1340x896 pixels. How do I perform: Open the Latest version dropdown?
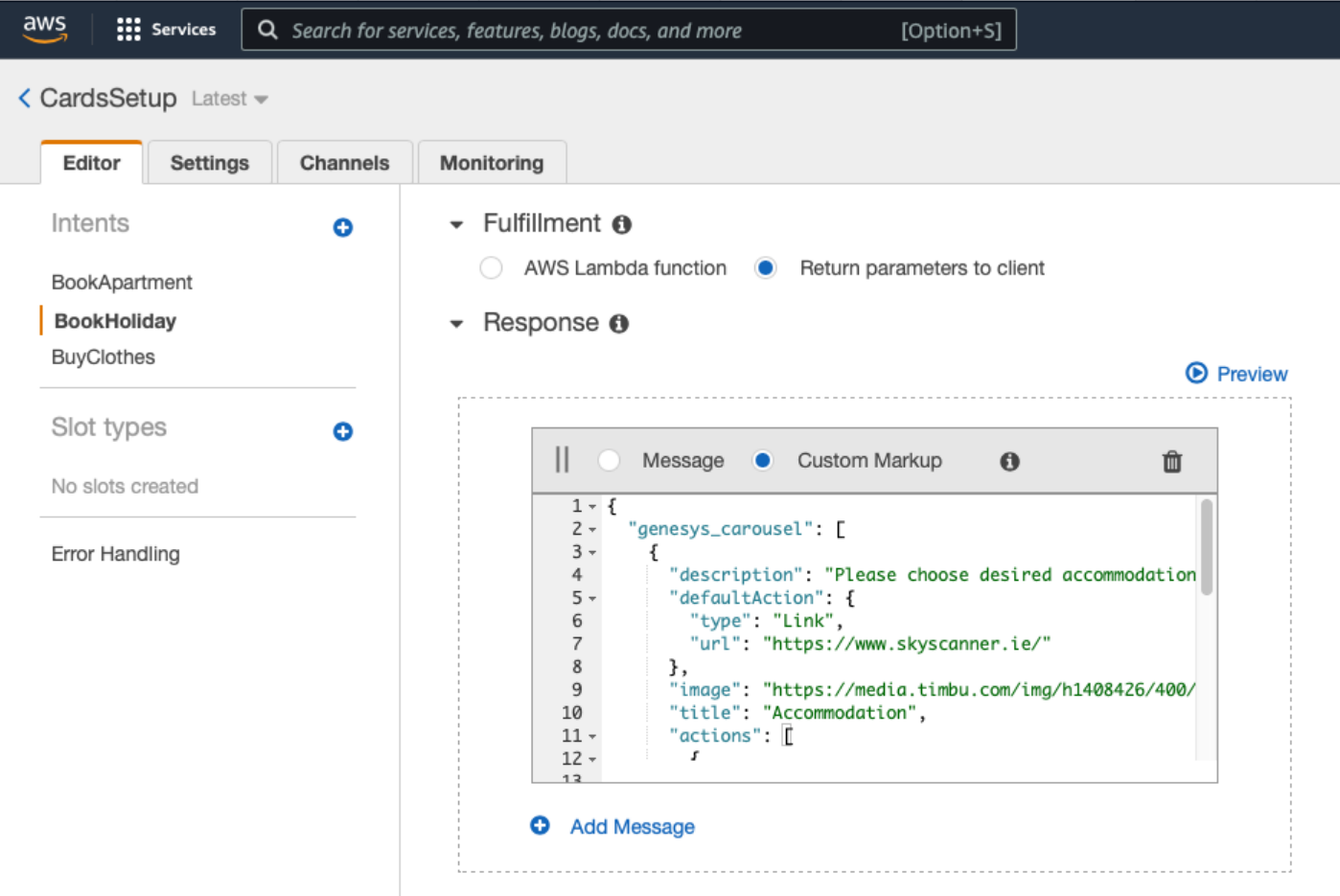coord(229,99)
